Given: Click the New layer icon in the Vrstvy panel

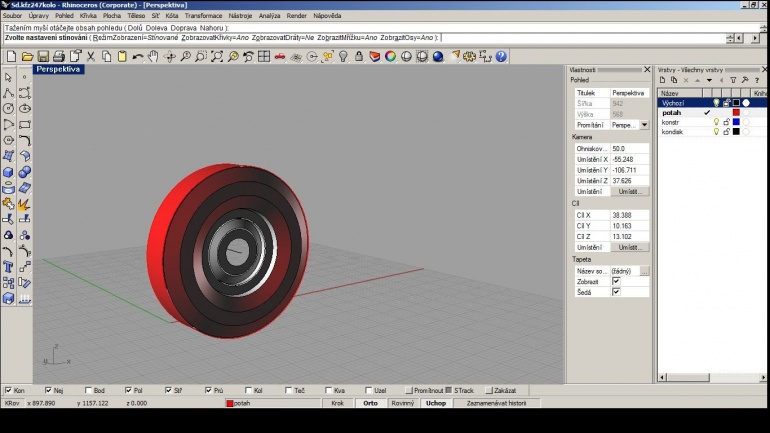Looking at the screenshot, I should click(662, 80).
